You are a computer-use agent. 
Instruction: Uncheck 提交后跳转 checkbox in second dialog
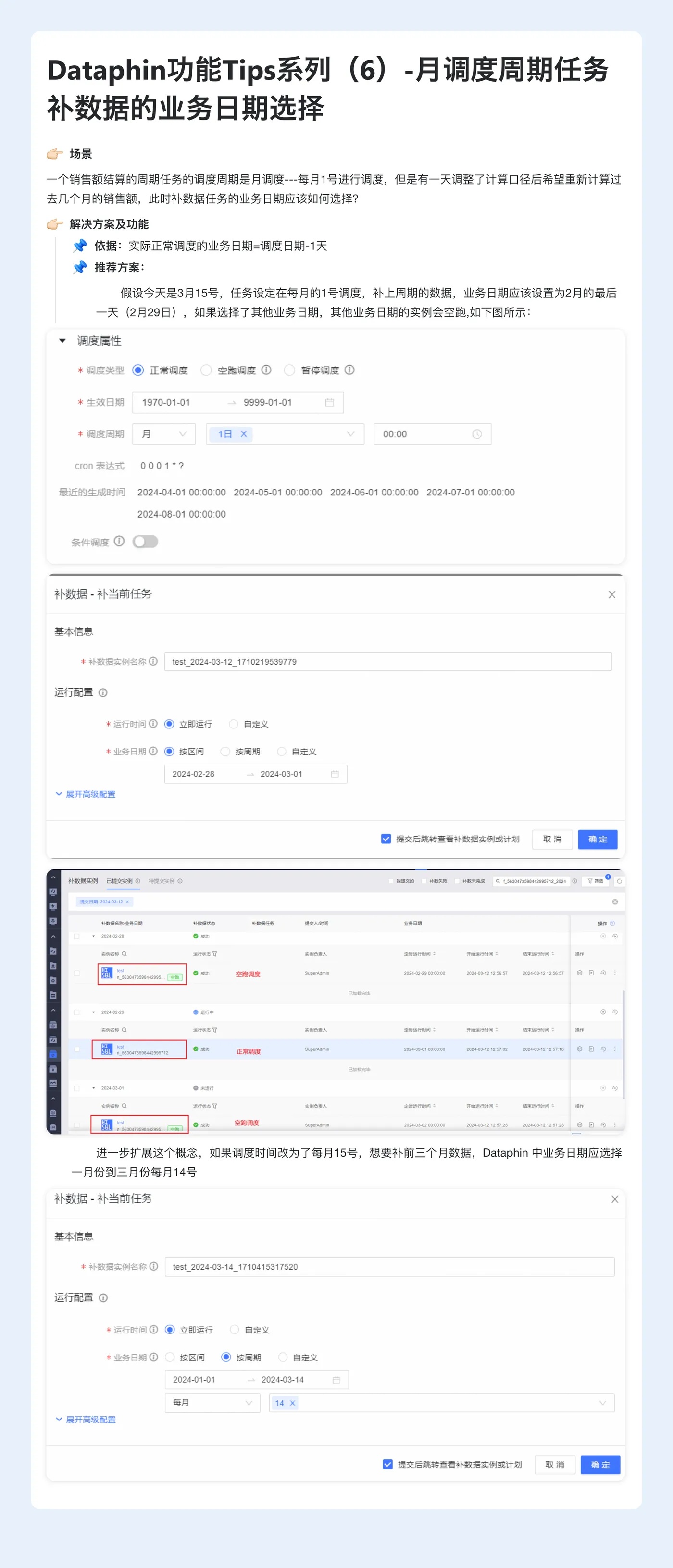pos(387,1464)
